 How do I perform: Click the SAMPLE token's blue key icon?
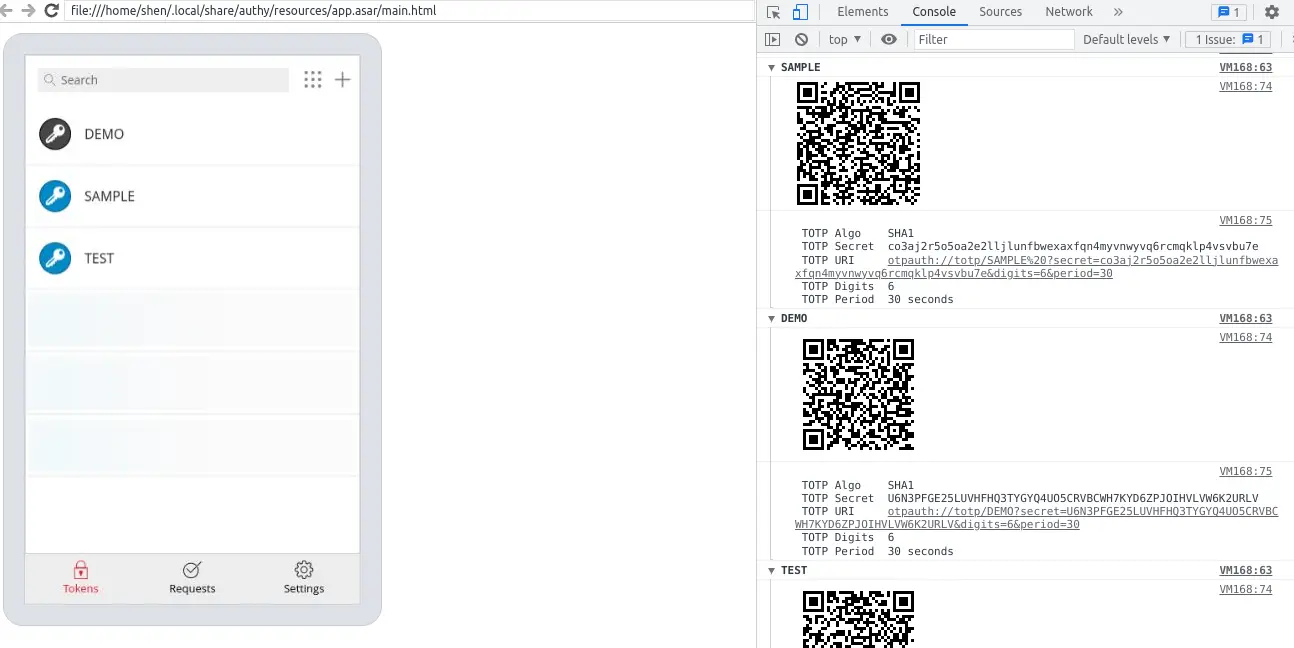(x=55, y=196)
